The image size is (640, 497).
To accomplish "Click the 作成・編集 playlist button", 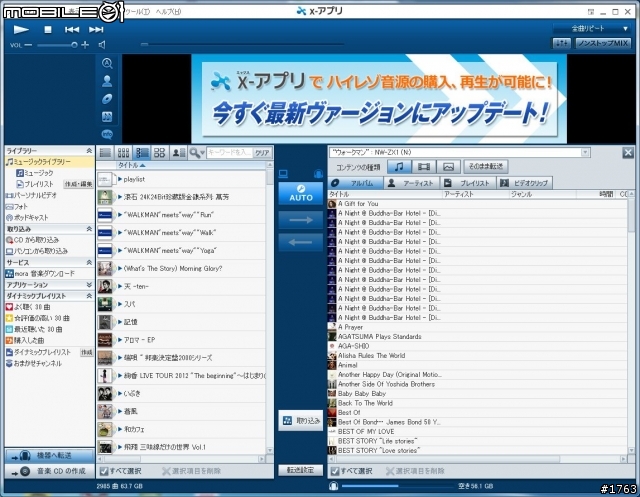I will point(78,184).
